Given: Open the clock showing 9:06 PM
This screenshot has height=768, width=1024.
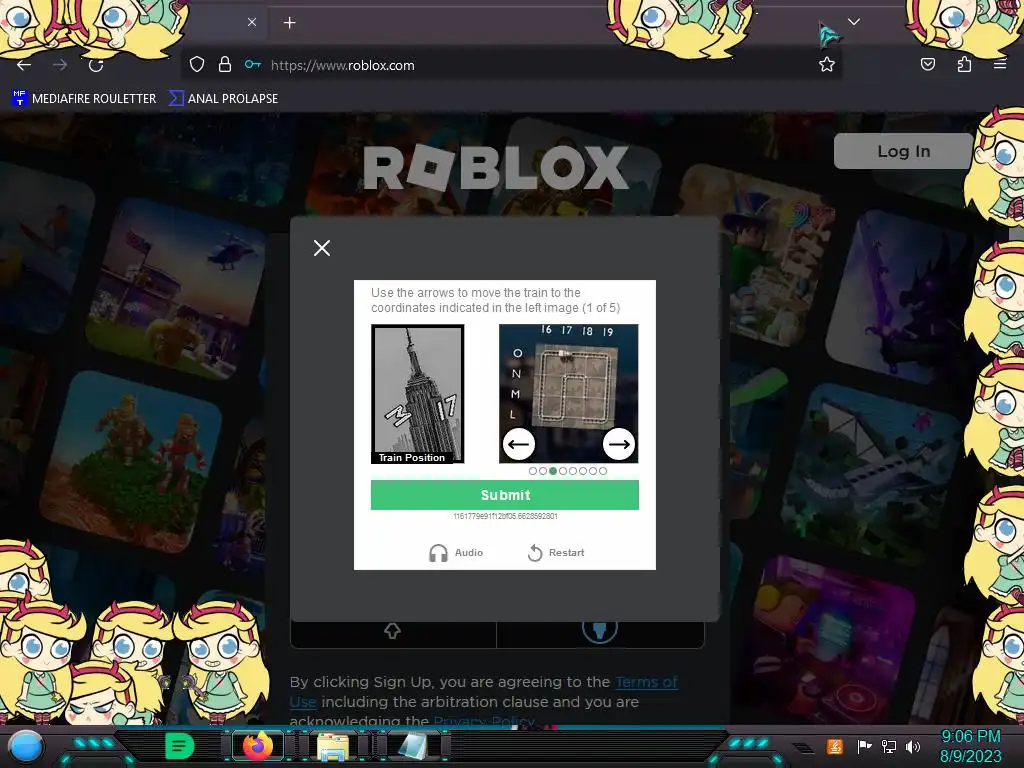Looking at the screenshot, I should [970, 746].
